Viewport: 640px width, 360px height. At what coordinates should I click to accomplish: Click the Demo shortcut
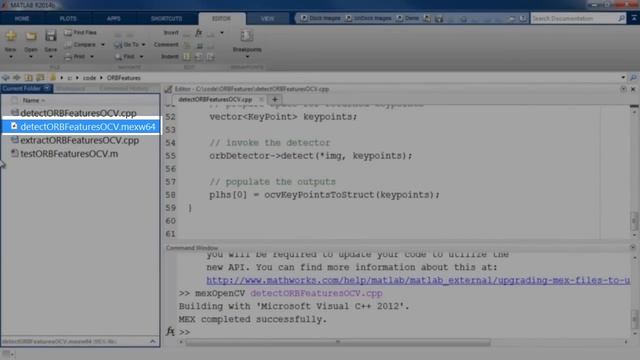408,18
